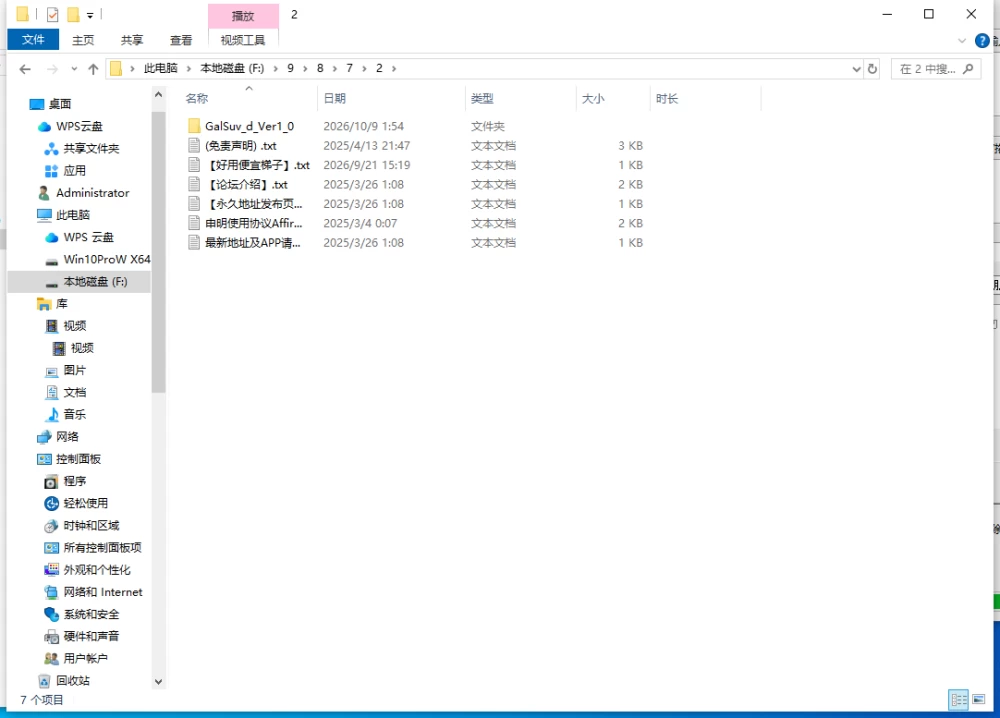The width and height of the screenshot is (1000, 718).
Task: Click the back navigation arrow
Action: (25, 69)
